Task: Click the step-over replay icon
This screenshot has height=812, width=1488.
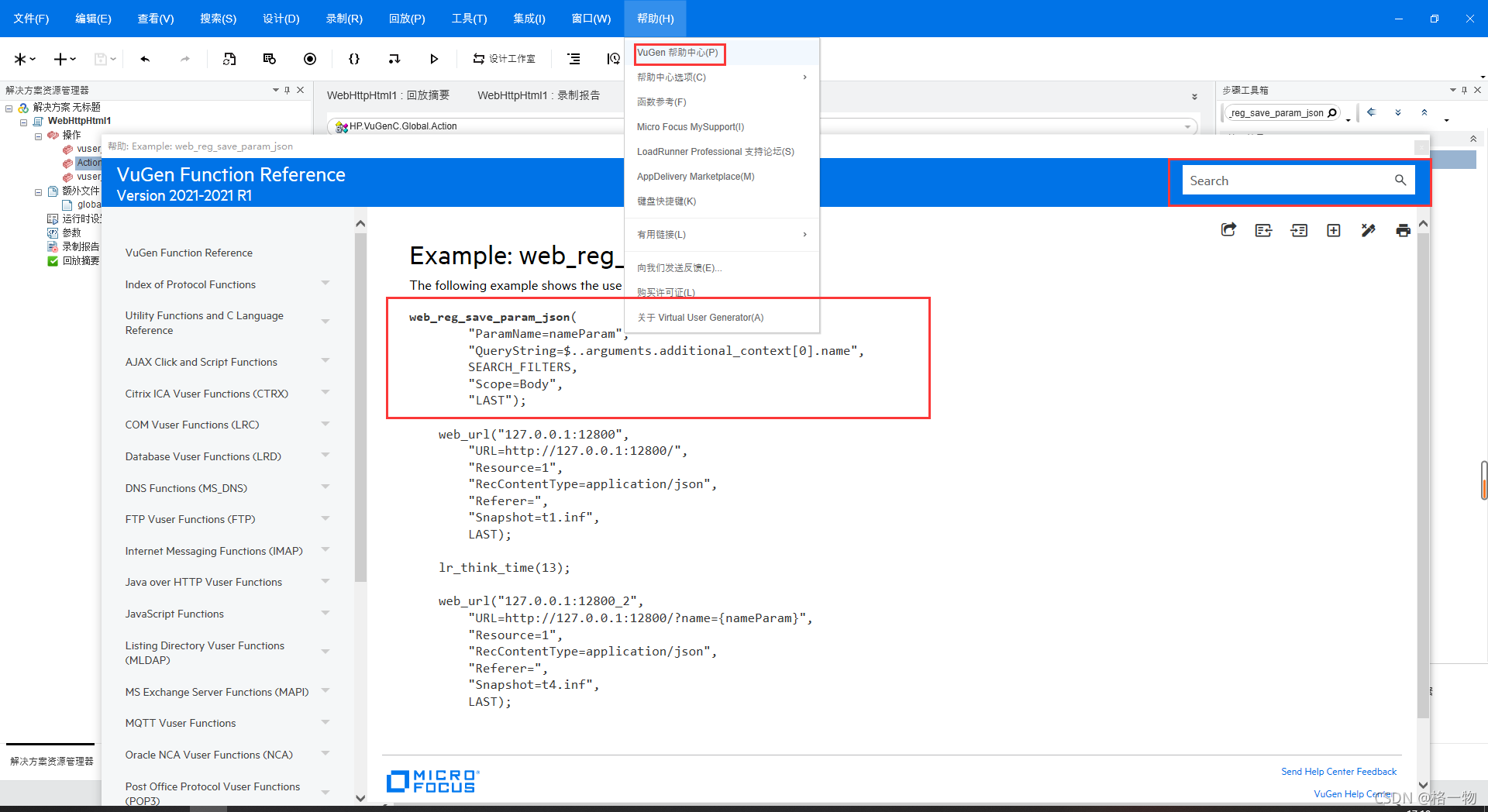Action: pyautogui.click(x=394, y=59)
